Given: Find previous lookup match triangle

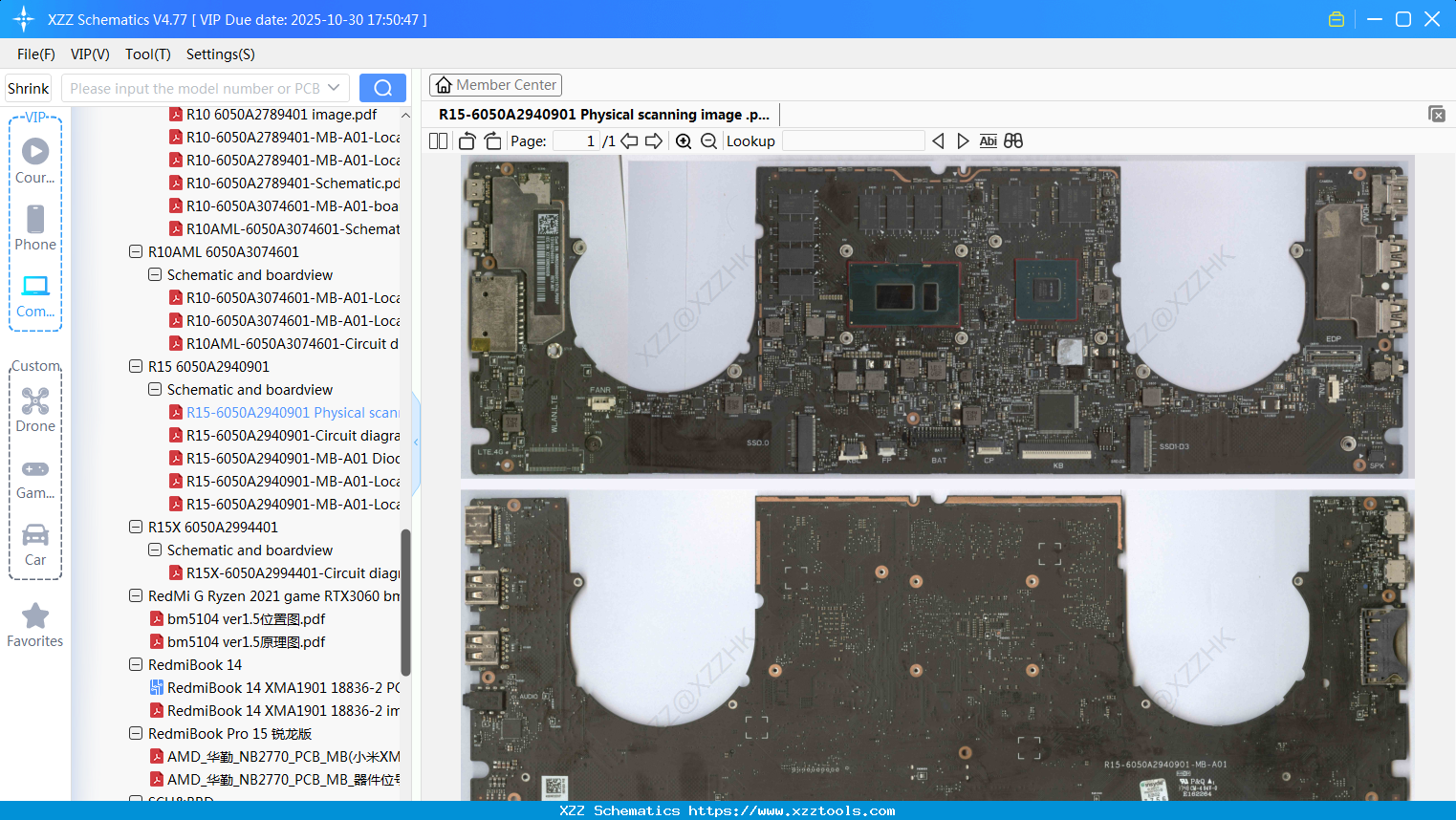Looking at the screenshot, I should (x=938, y=141).
